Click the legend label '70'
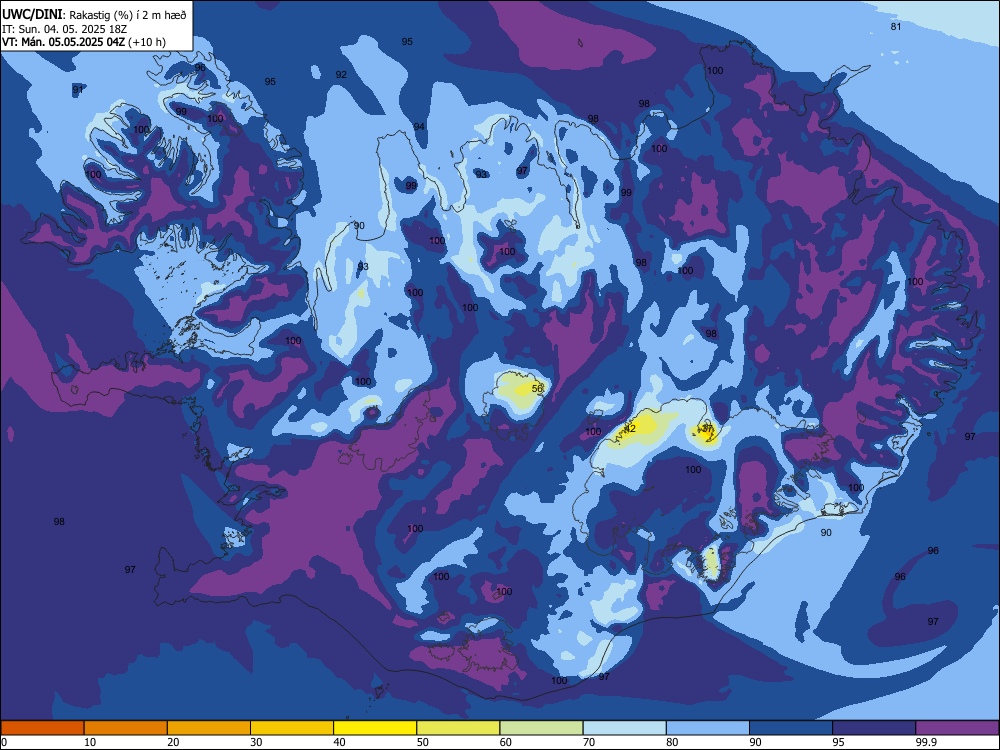 pyautogui.click(x=589, y=742)
